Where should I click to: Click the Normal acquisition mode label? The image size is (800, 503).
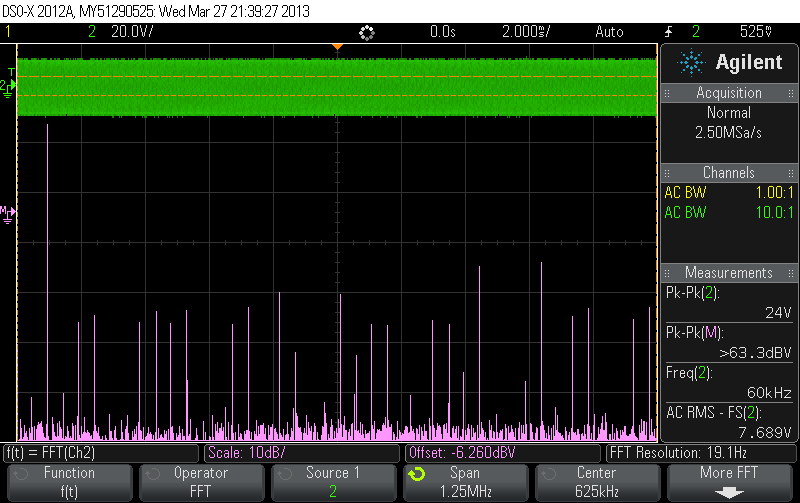[x=729, y=113]
